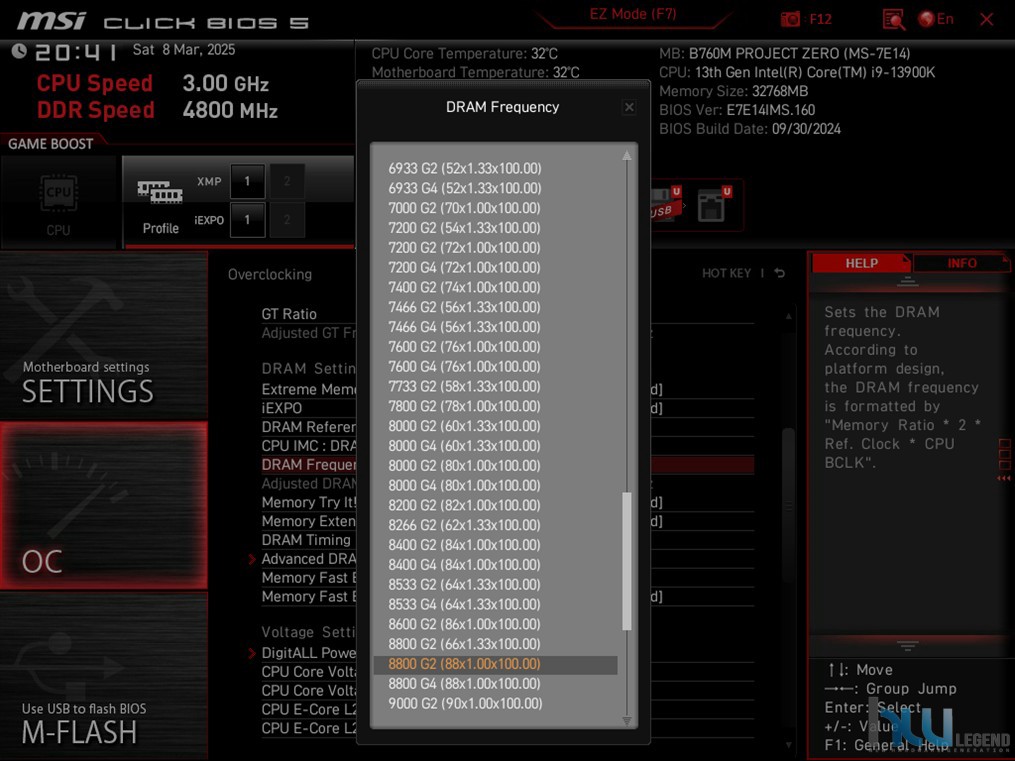Open DRAM Timing Mode setting
The image size is (1015, 761).
click(306, 540)
